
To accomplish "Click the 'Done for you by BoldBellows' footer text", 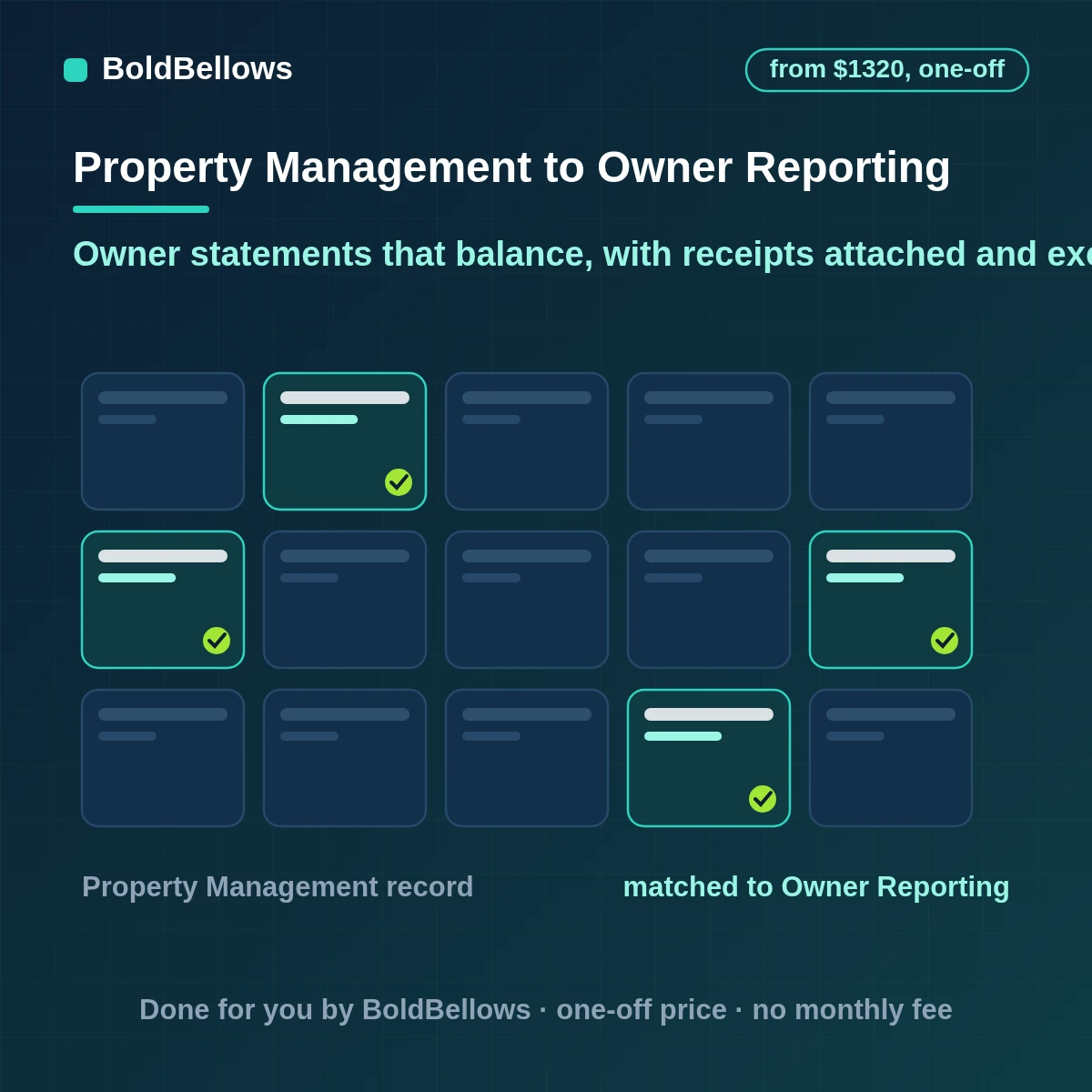I will coord(546,1010).
